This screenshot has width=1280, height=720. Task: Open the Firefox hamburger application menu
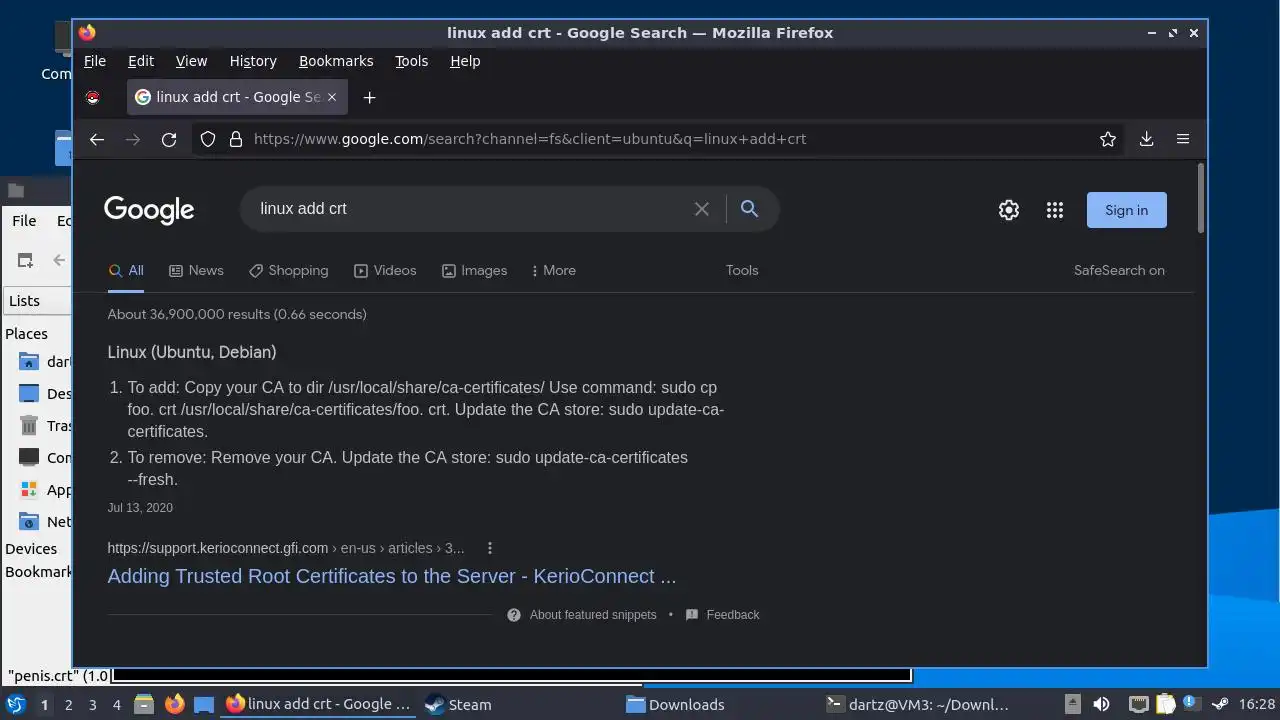[1183, 139]
